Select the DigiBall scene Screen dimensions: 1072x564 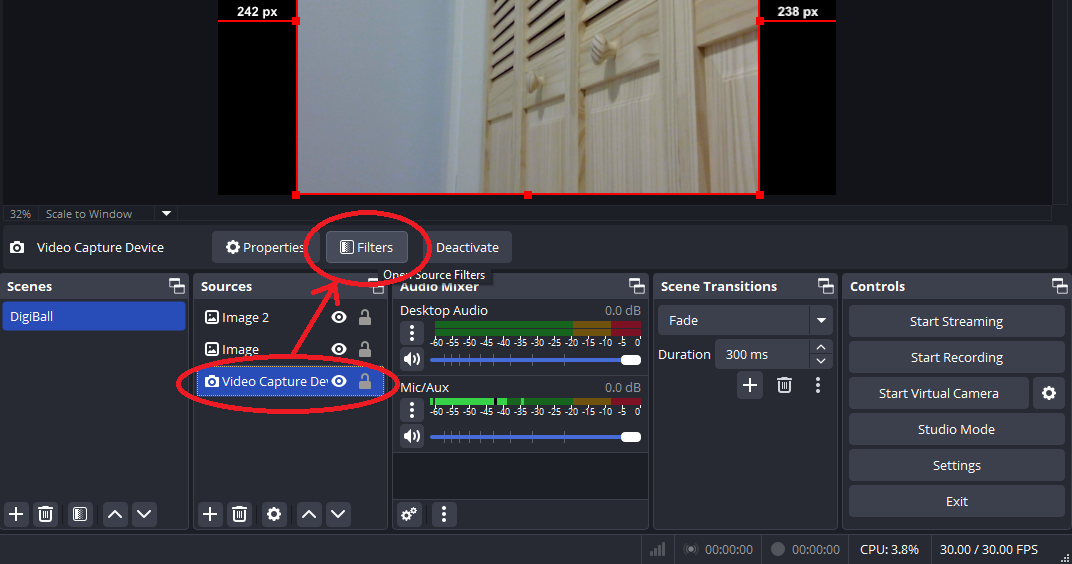94,316
